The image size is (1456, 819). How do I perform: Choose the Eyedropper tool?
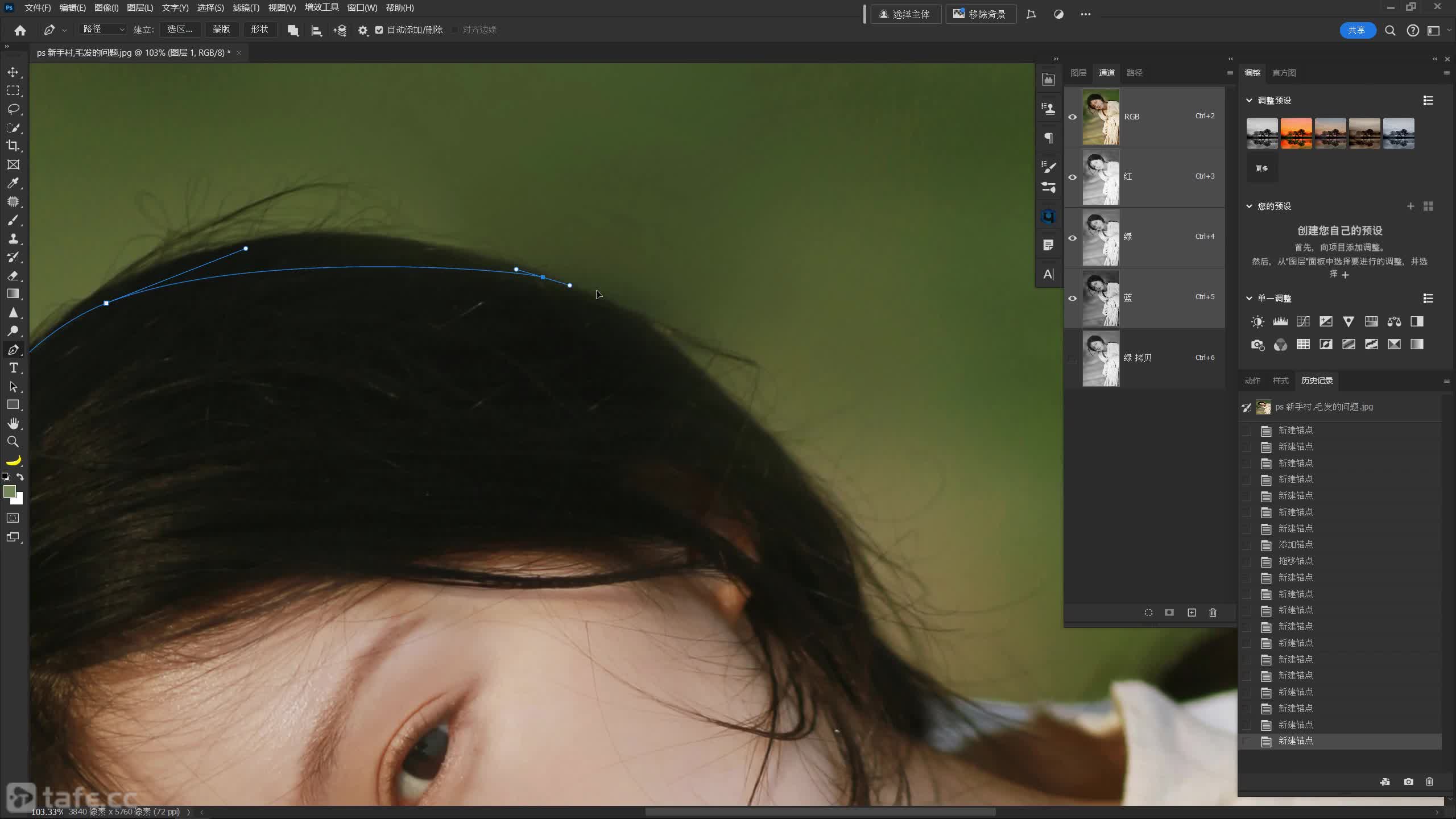click(13, 183)
